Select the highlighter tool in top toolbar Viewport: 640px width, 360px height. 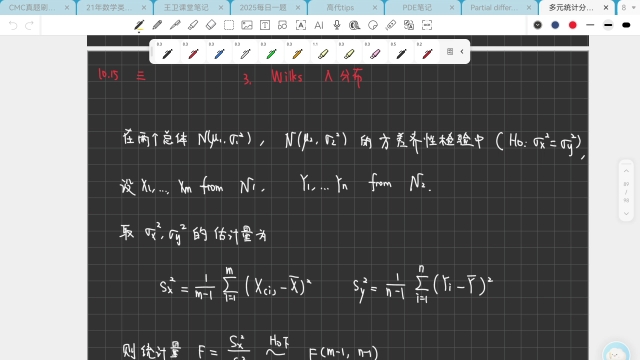pos(193,25)
